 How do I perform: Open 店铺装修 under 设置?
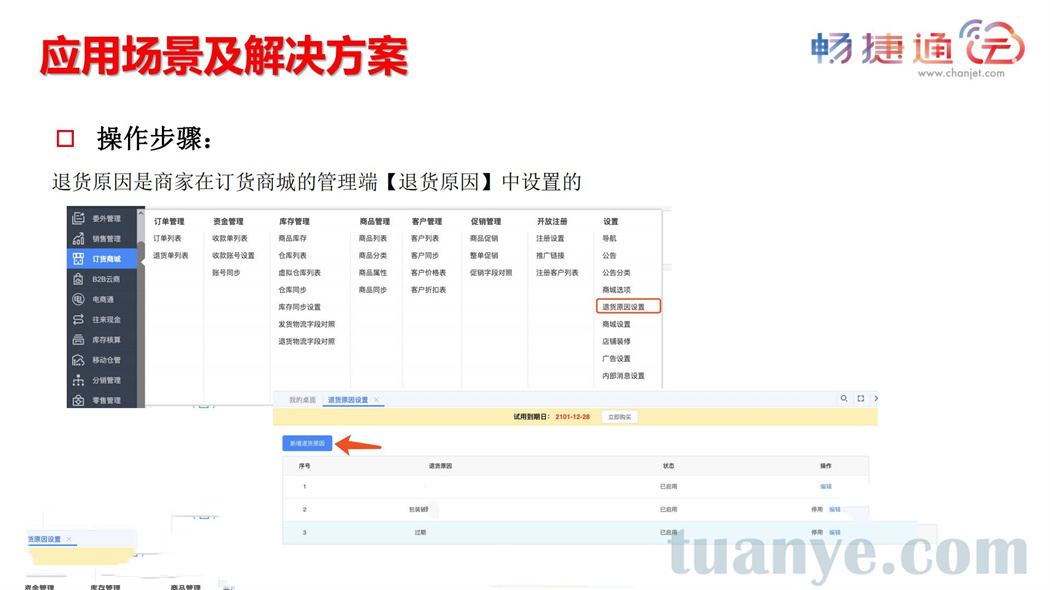click(x=616, y=342)
